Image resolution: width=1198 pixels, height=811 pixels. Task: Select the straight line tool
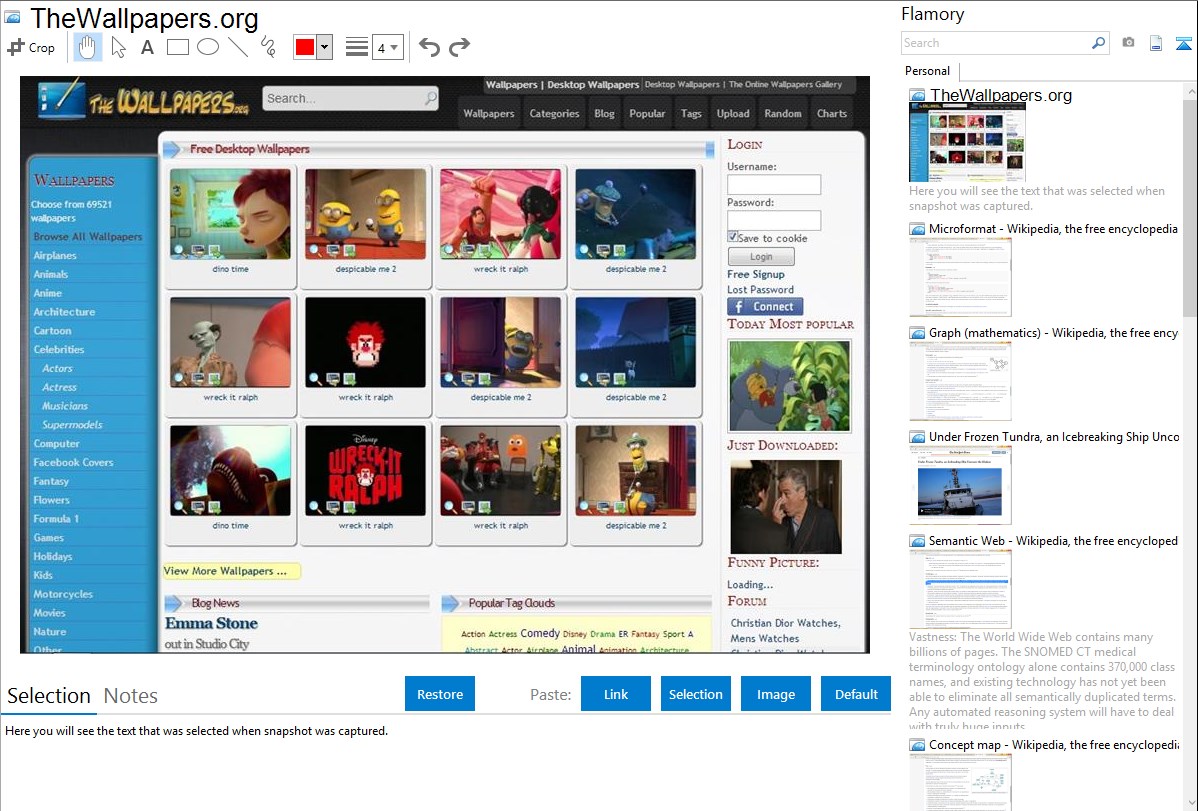coord(238,47)
